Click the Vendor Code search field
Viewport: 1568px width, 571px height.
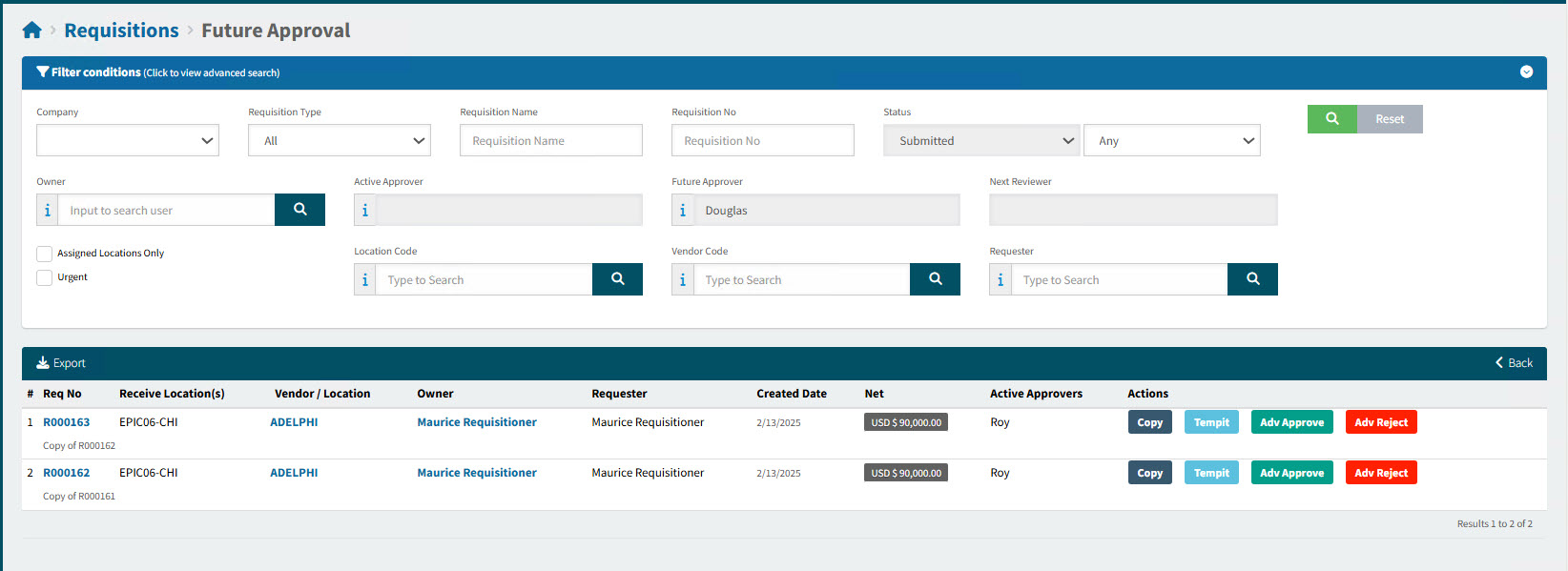pyautogui.click(x=802, y=279)
